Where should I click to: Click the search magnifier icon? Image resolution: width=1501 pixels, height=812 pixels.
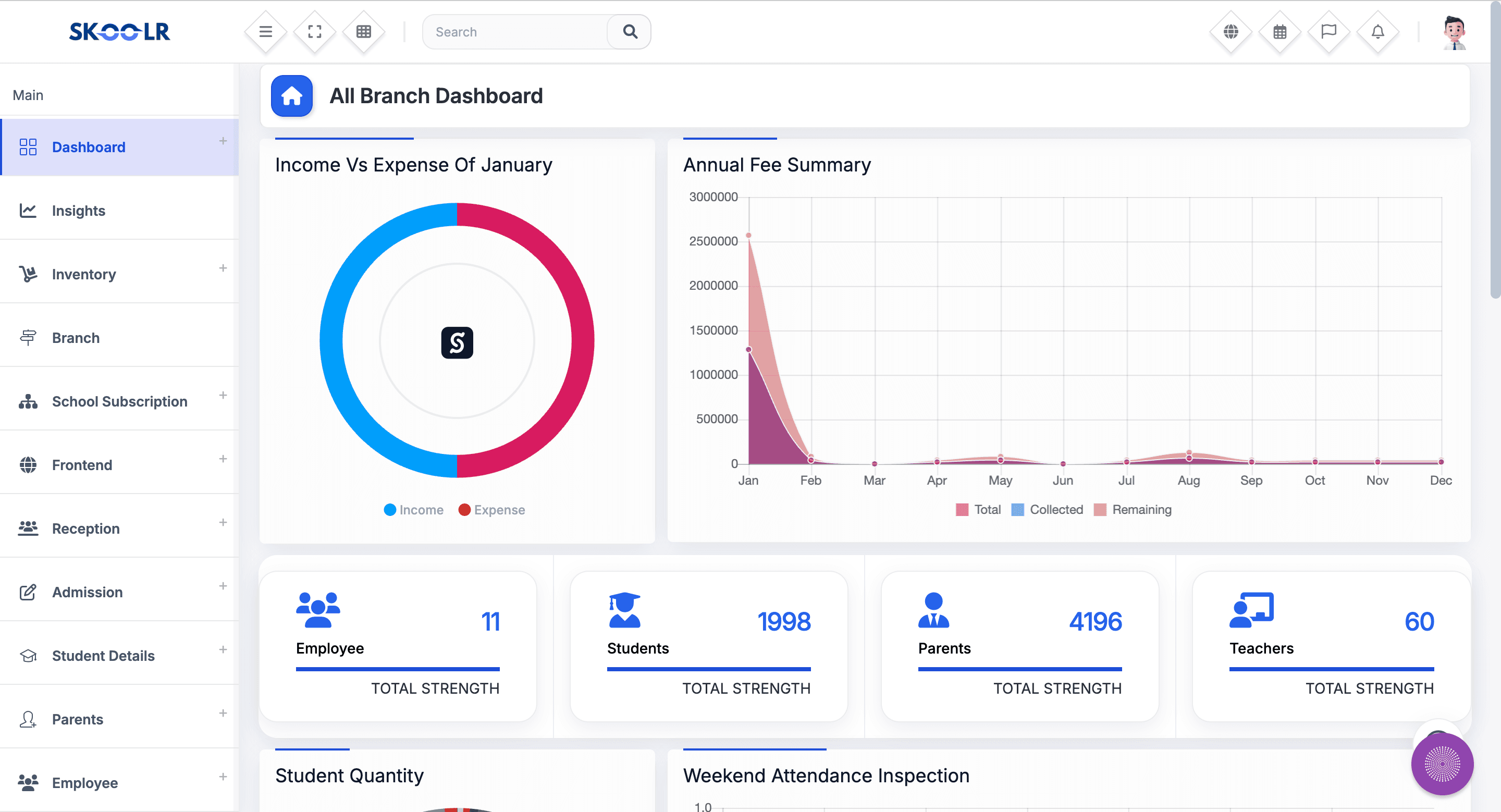point(629,31)
